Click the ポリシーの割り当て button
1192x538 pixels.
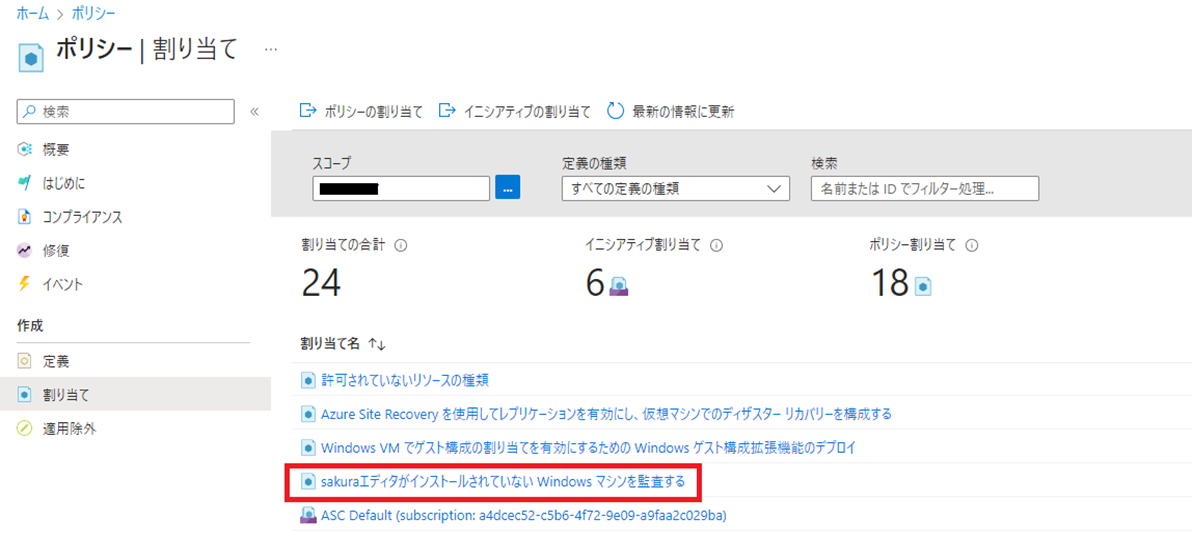(x=361, y=112)
